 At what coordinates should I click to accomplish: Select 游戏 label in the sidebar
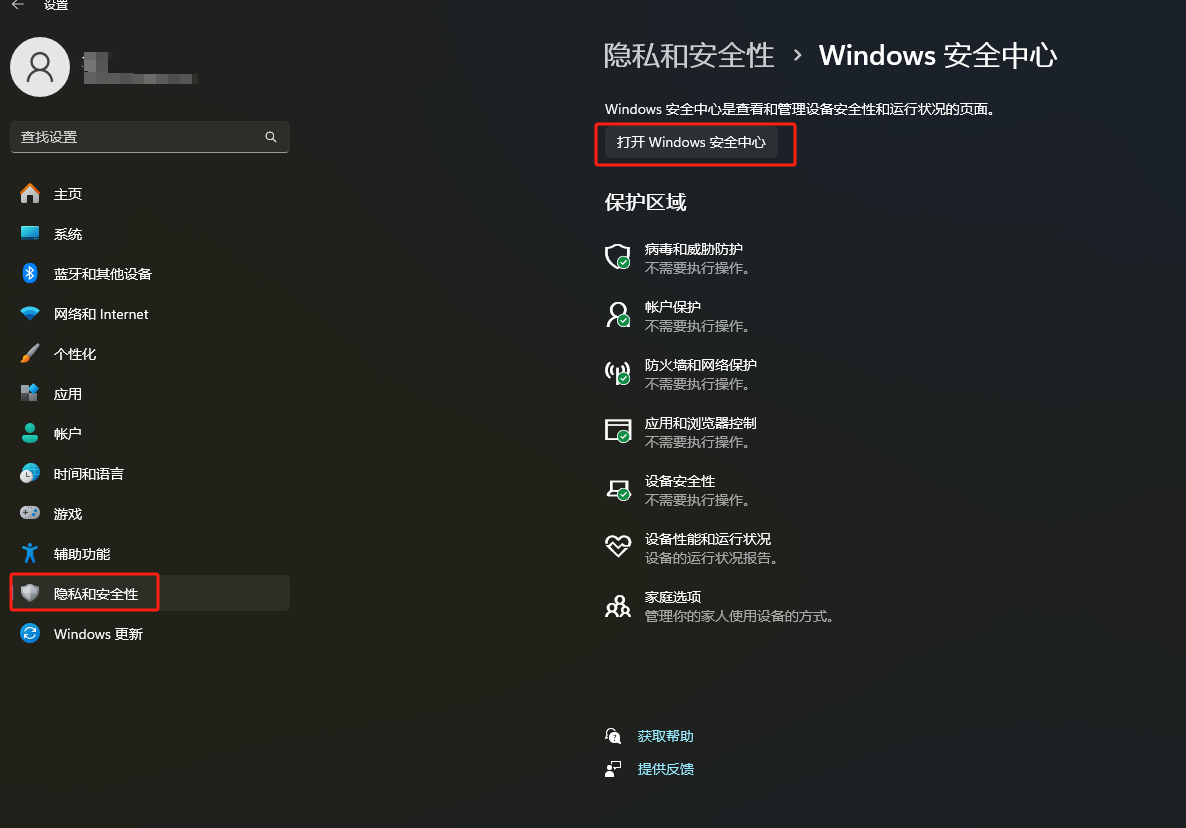(67, 514)
